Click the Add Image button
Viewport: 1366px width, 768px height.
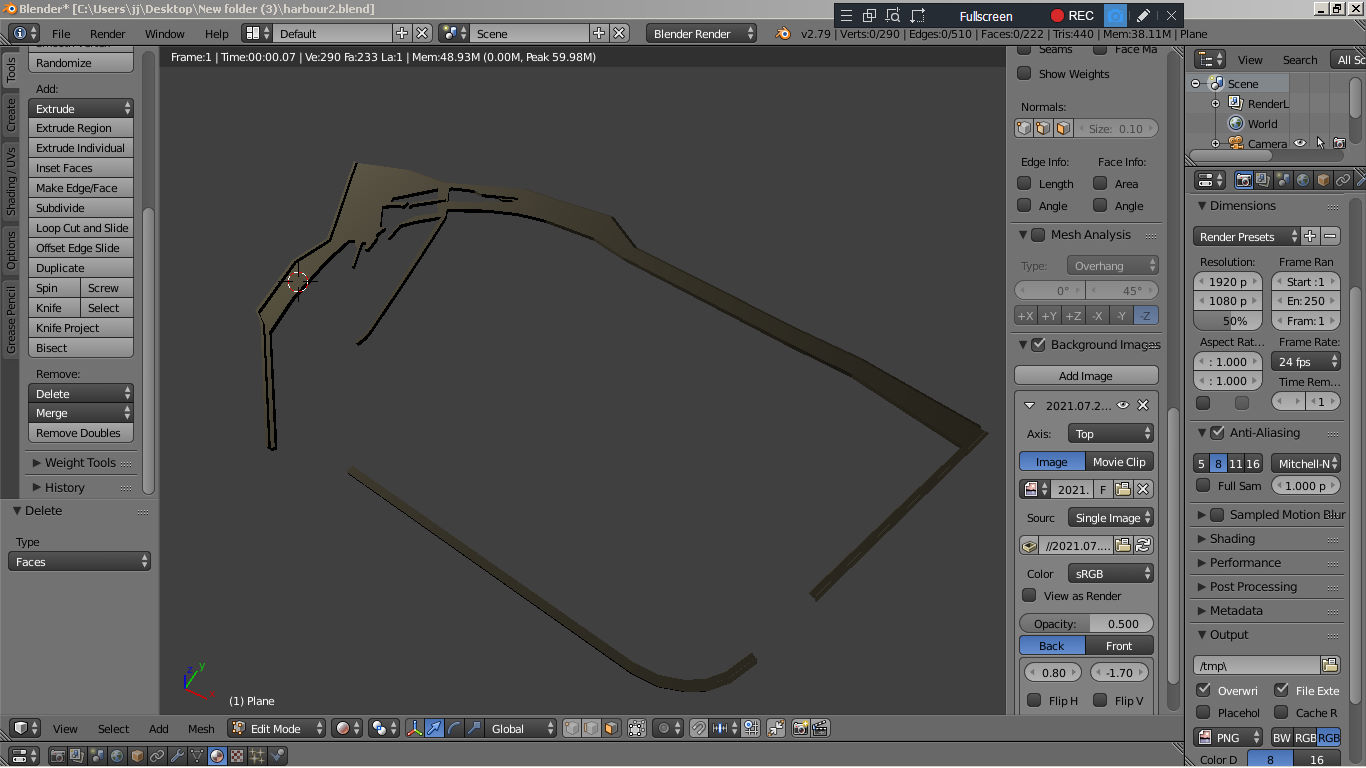point(1085,376)
